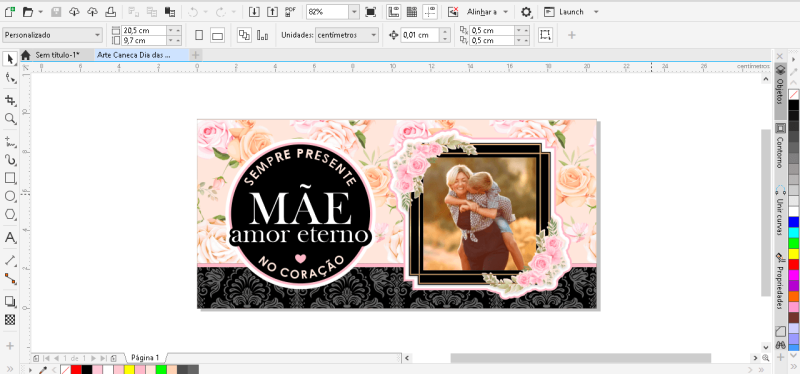The image size is (800, 374).
Task: Open the zoom level dropdown
Action: tap(354, 12)
